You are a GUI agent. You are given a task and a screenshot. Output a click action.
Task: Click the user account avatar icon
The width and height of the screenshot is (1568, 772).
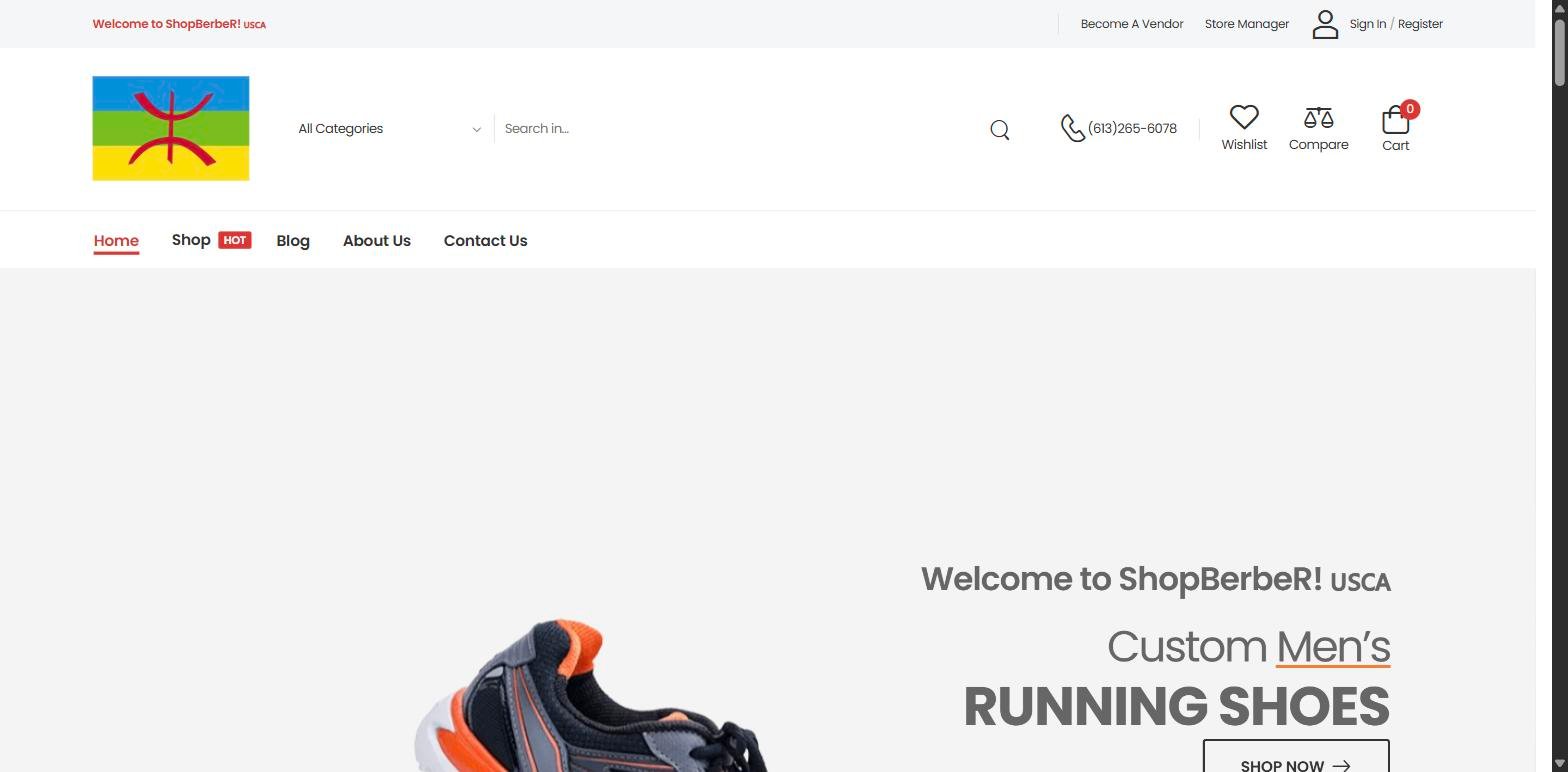pyautogui.click(x=1325, y=24)
